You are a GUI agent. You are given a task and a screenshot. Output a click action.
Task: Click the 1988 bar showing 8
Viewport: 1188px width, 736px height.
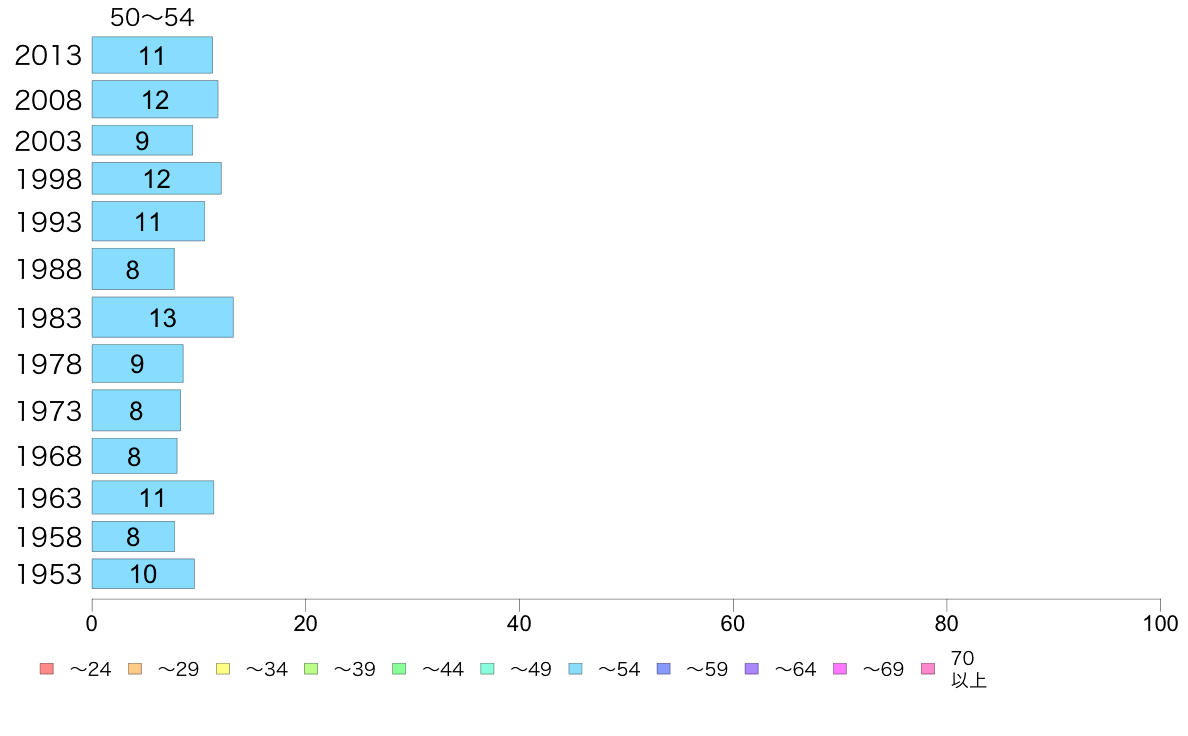click(x=133, y=269)
